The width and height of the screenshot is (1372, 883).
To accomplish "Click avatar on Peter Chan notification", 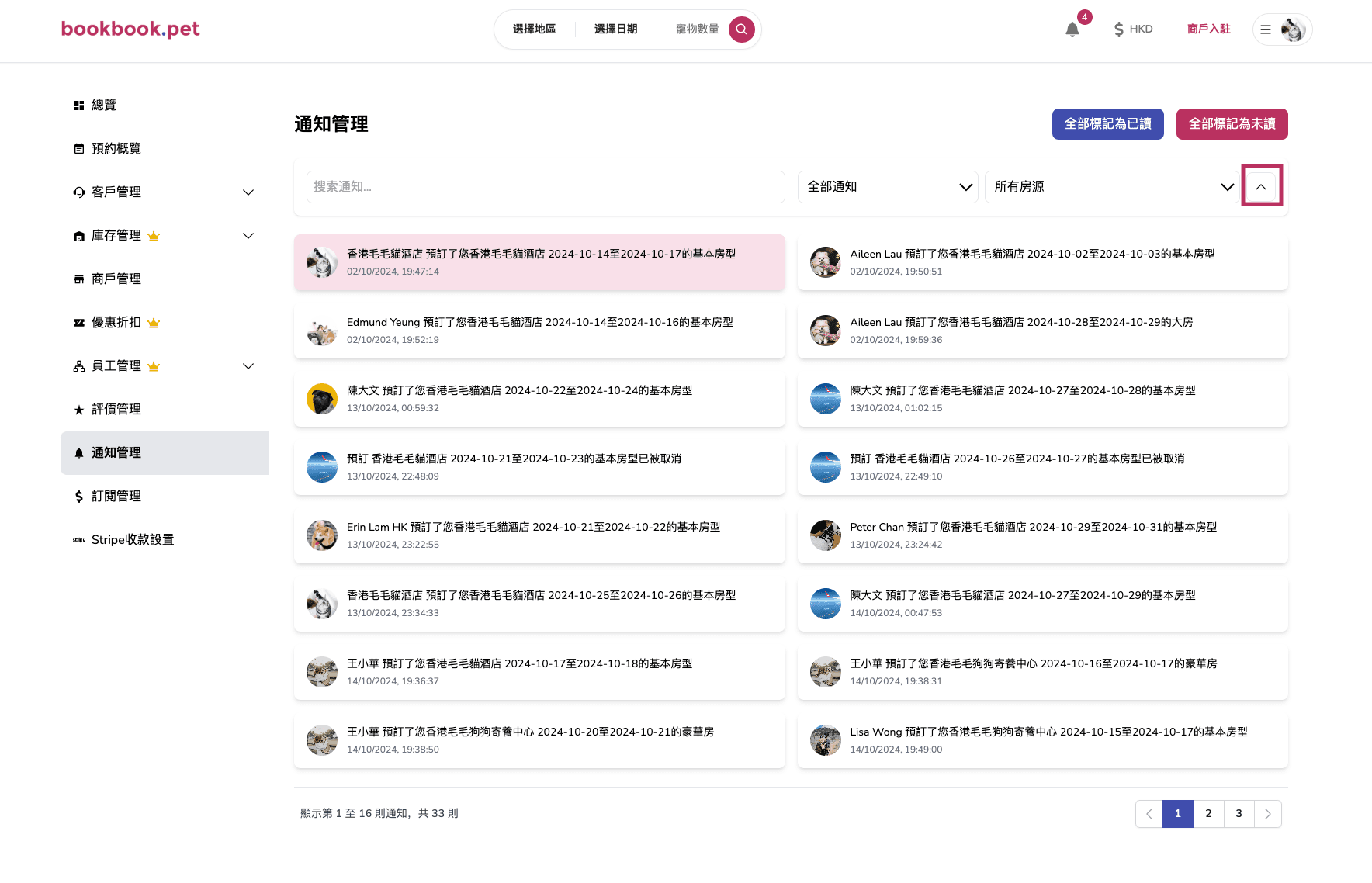I will (x=826, y=535).
